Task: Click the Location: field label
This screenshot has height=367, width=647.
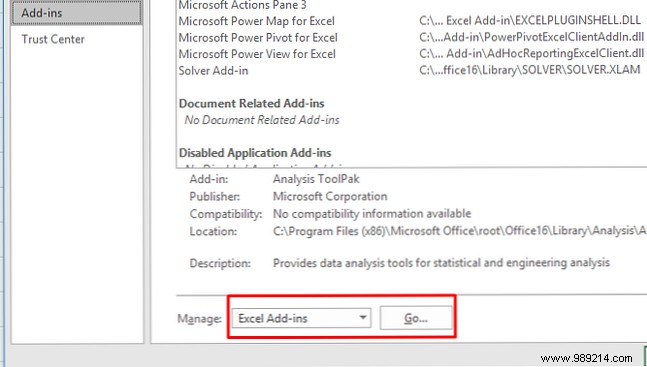Action: coord(213,232)
